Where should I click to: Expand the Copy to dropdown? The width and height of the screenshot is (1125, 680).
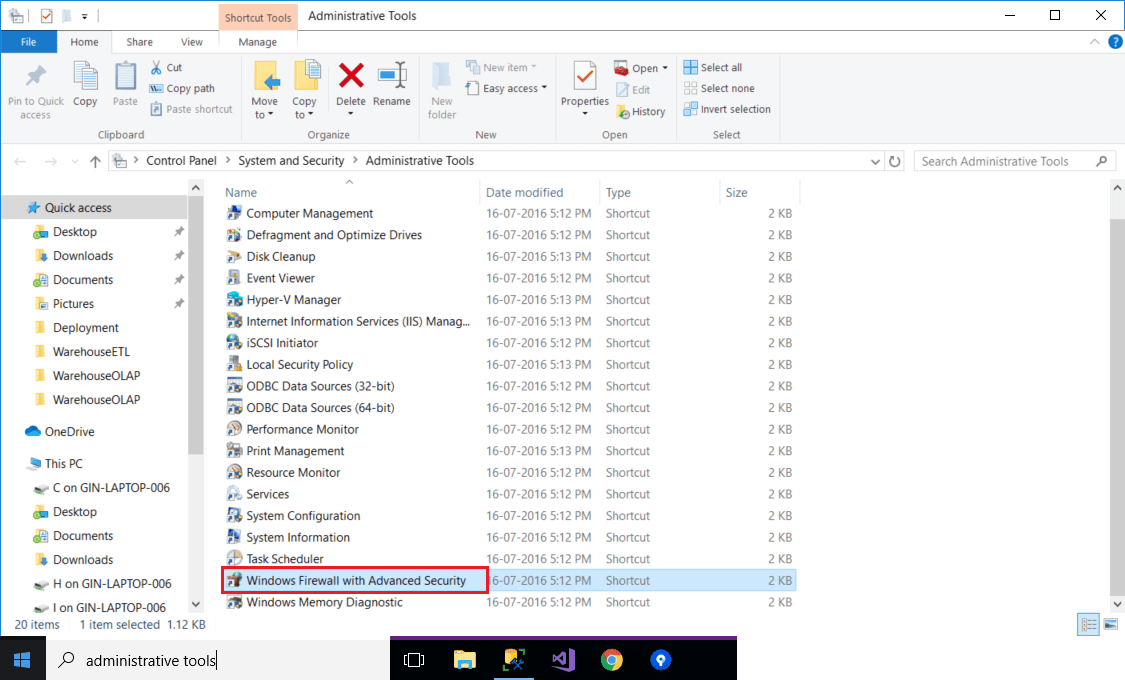point(304,108)
